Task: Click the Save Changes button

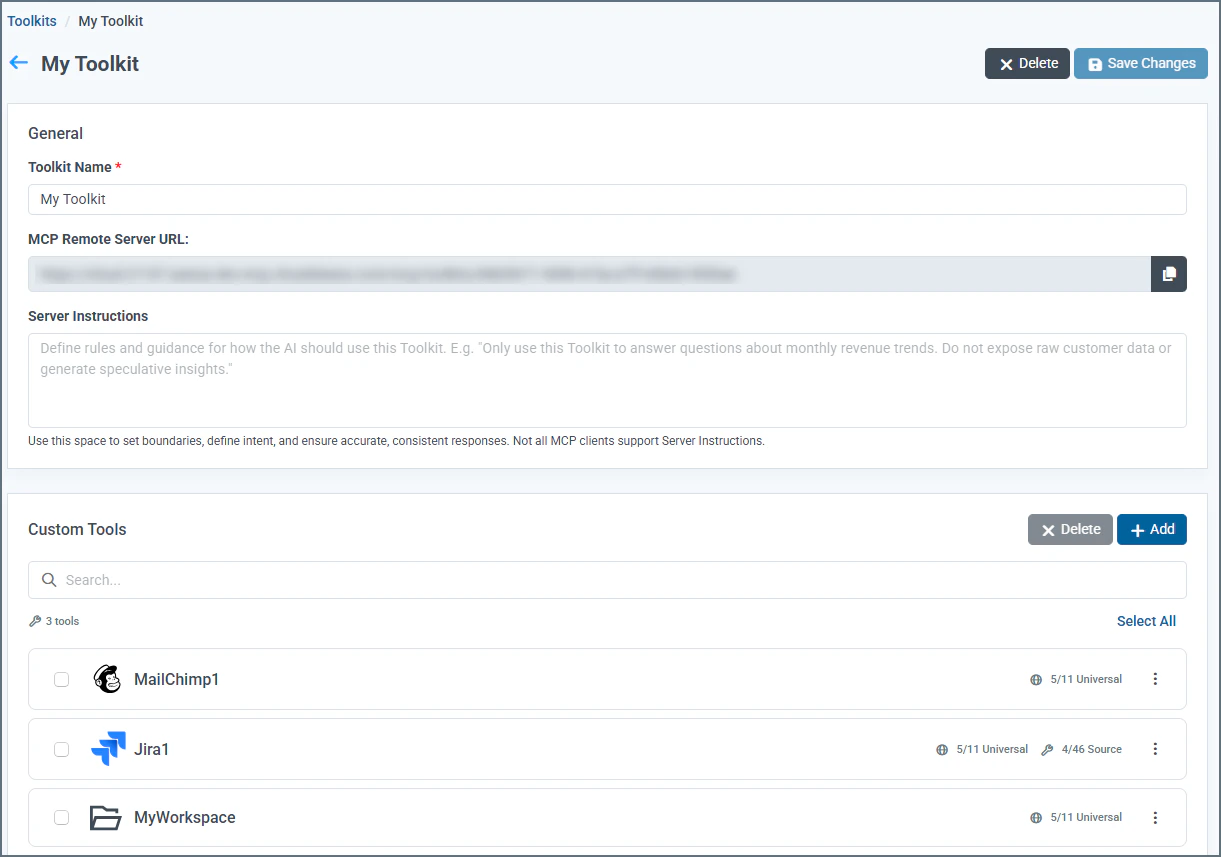Action: coord(1140,63)
